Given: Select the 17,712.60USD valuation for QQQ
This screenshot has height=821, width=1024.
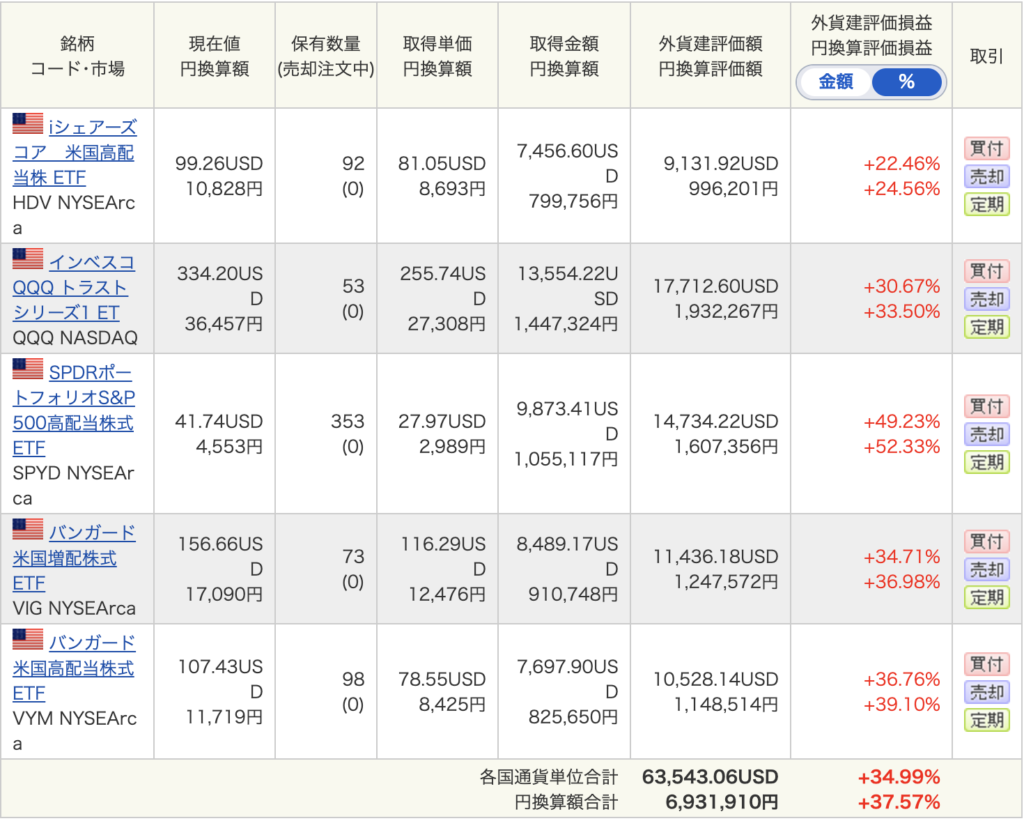Looking at the screenshot, I should [716, 286].
